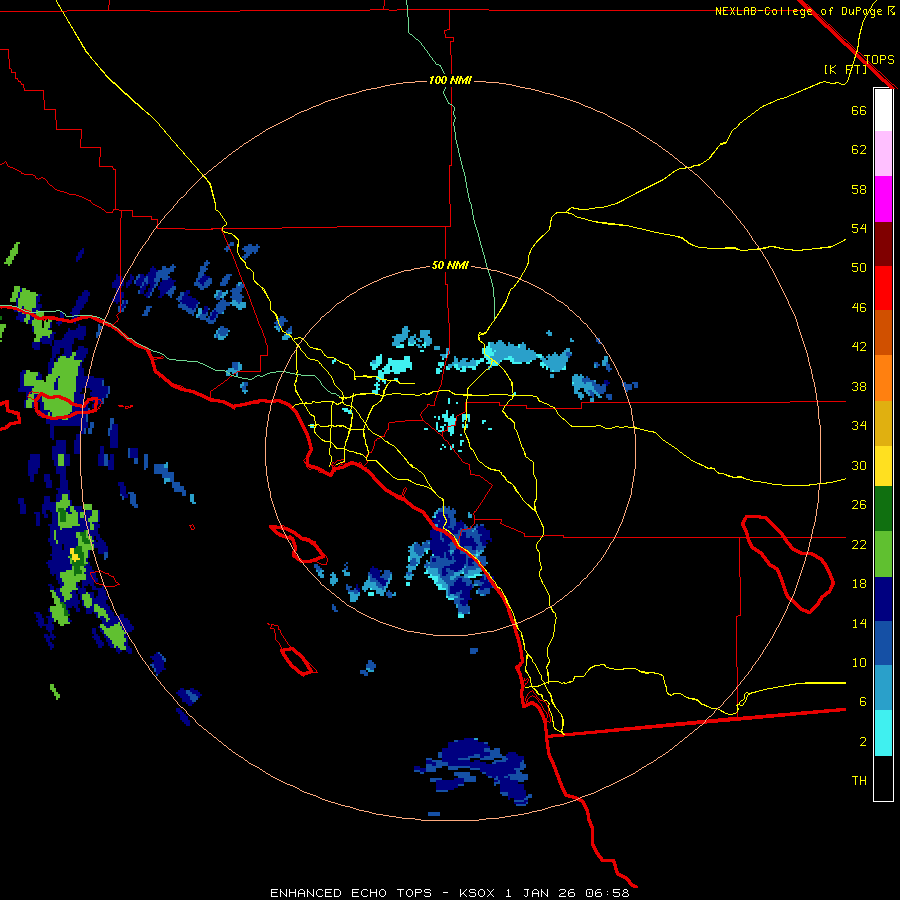Click the yellow legend swatch
900x900 pixels.
click(x=883, y=466)
